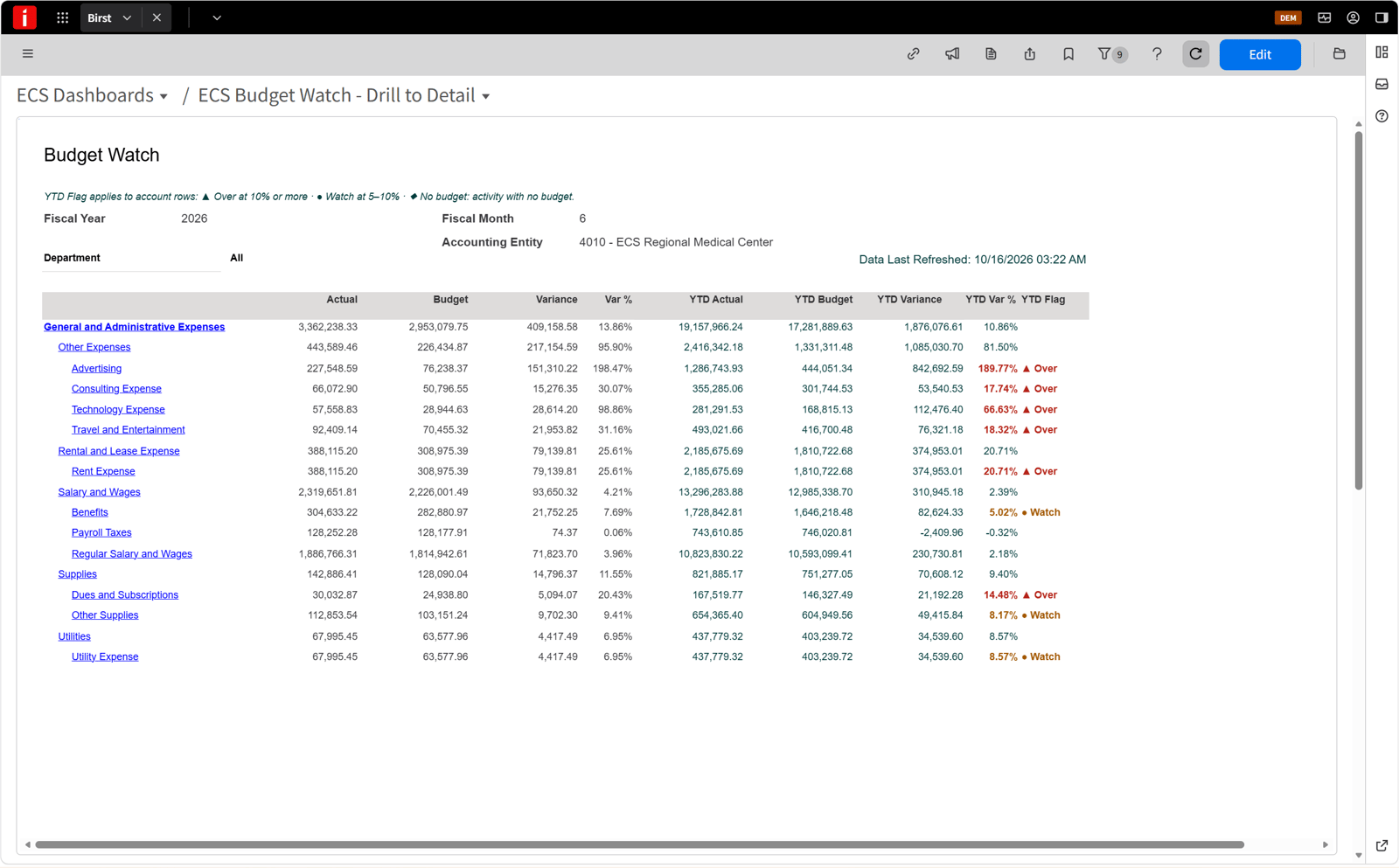1399x868 pixels.
Task: Click the share export icon
Action: [x=1030, y=54]
